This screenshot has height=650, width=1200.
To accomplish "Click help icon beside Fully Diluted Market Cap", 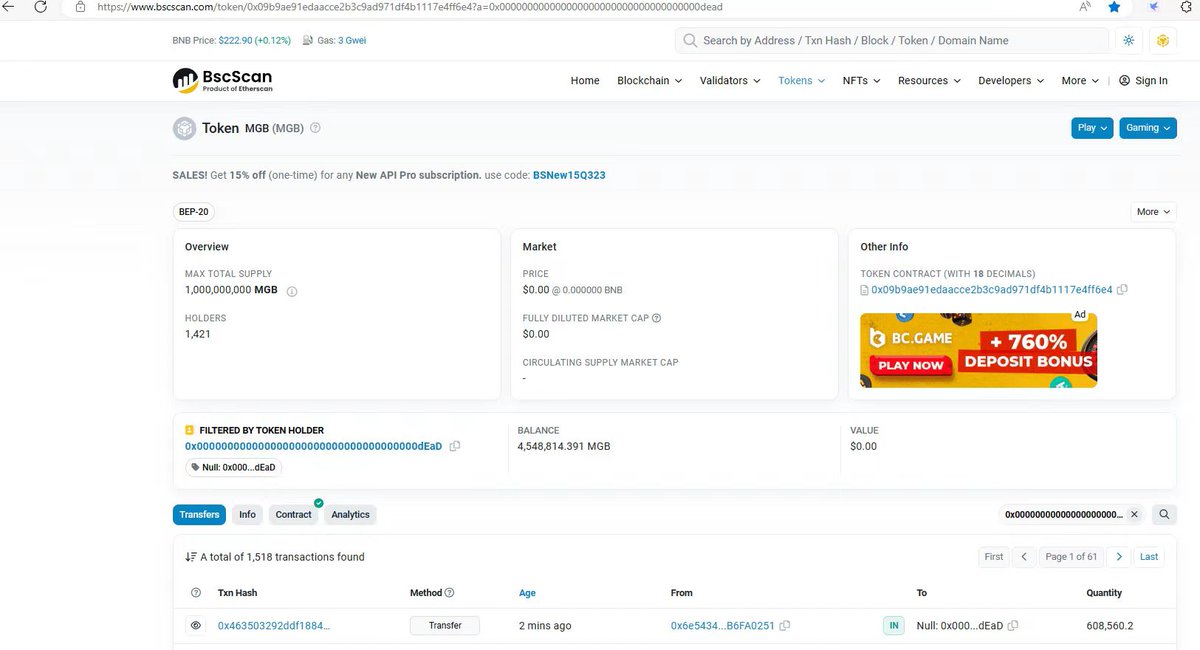I will (656, 318).
